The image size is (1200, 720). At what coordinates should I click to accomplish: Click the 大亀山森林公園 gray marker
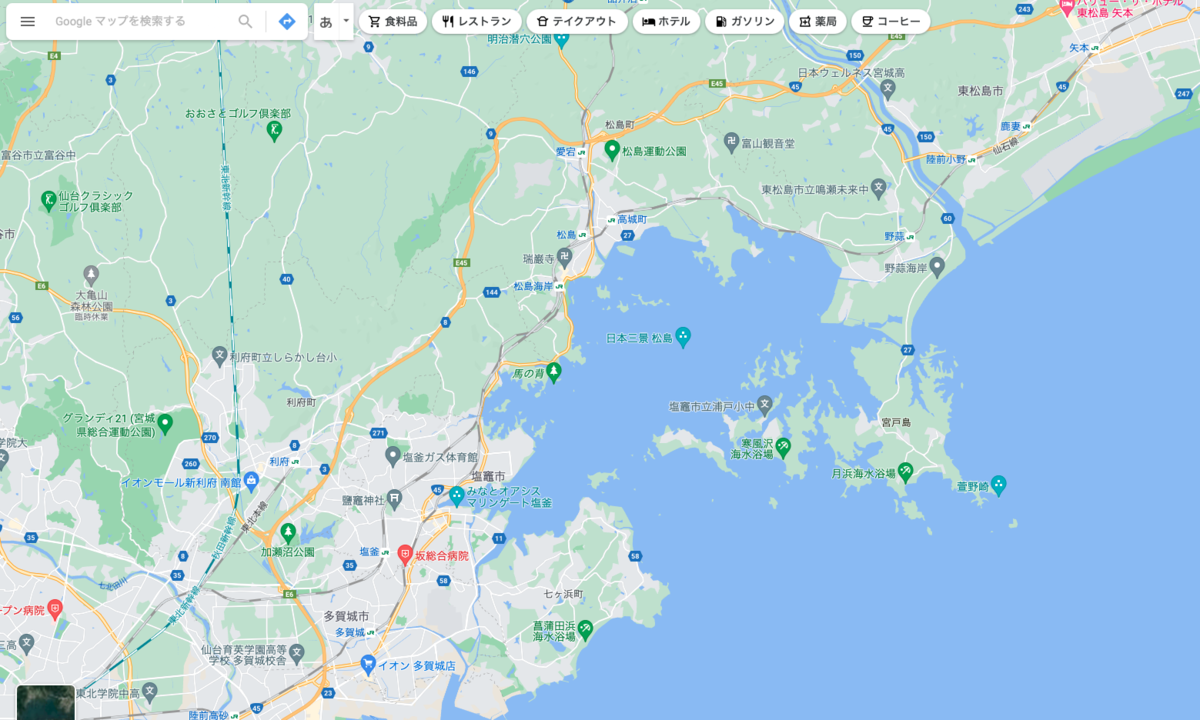click(x=91, y=274)
